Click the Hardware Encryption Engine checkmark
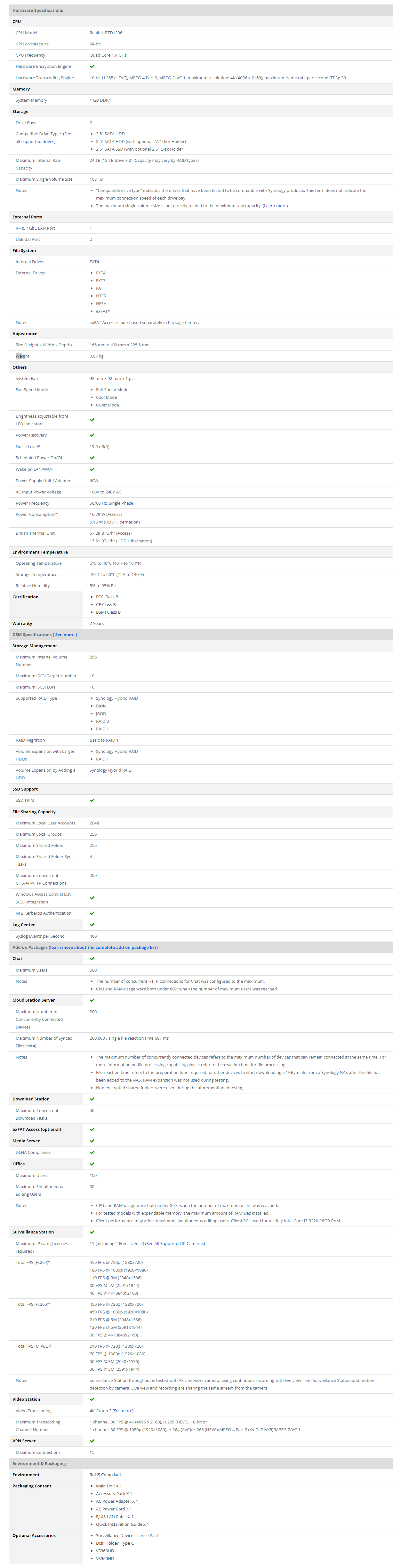 tap(92, 66)
